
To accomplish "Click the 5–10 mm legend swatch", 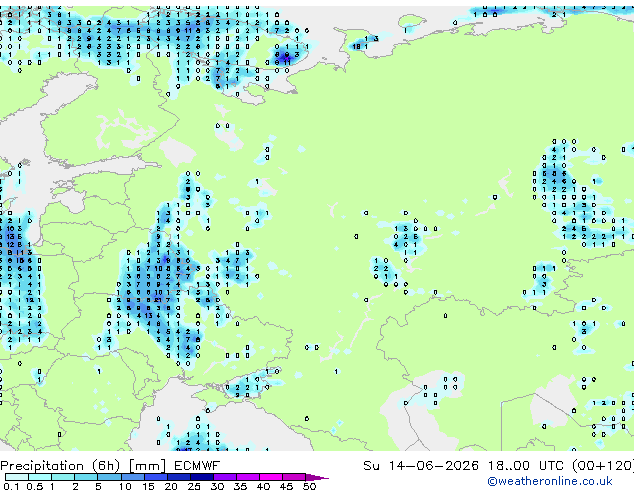I will point(109,477).
